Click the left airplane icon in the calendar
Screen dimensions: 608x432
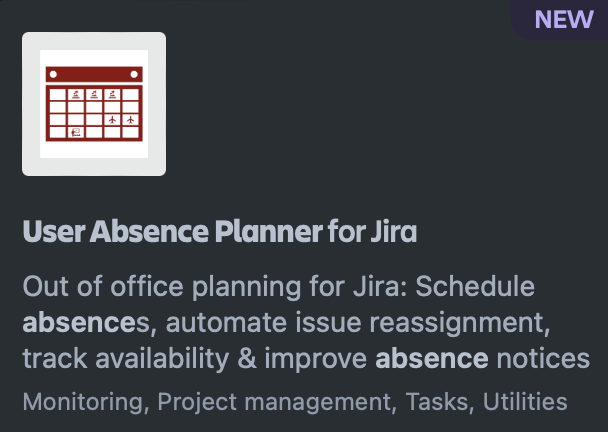click(110, 119)
